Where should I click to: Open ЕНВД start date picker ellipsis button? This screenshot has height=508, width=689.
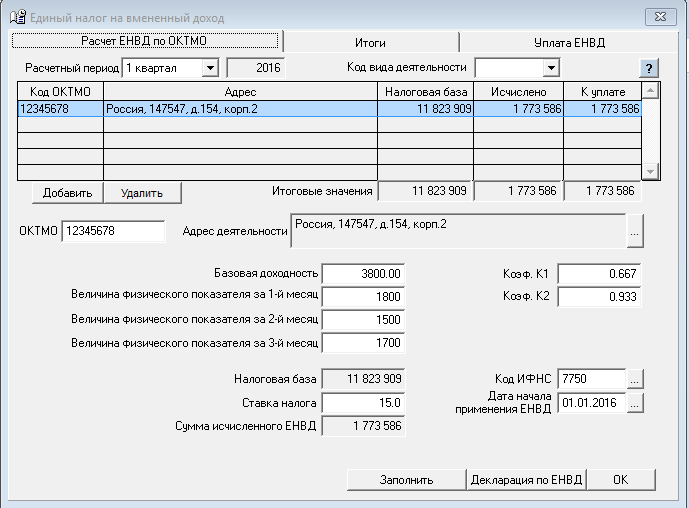click(635, 403)
